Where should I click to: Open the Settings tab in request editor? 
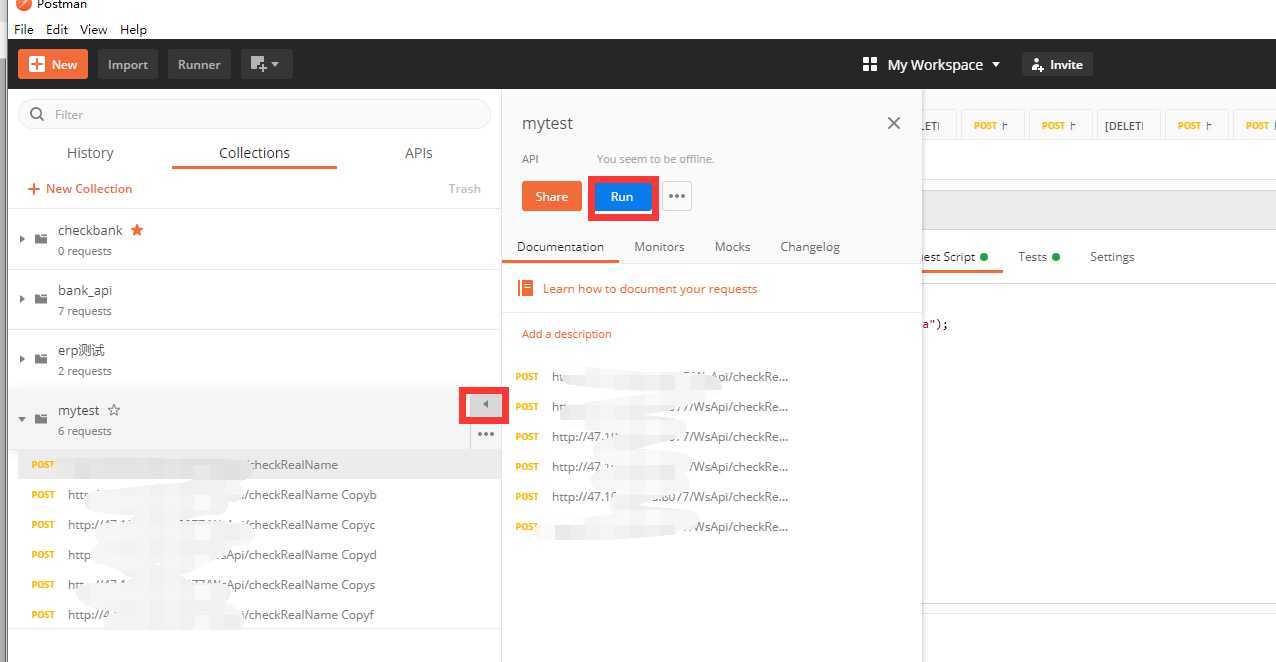1112,257
